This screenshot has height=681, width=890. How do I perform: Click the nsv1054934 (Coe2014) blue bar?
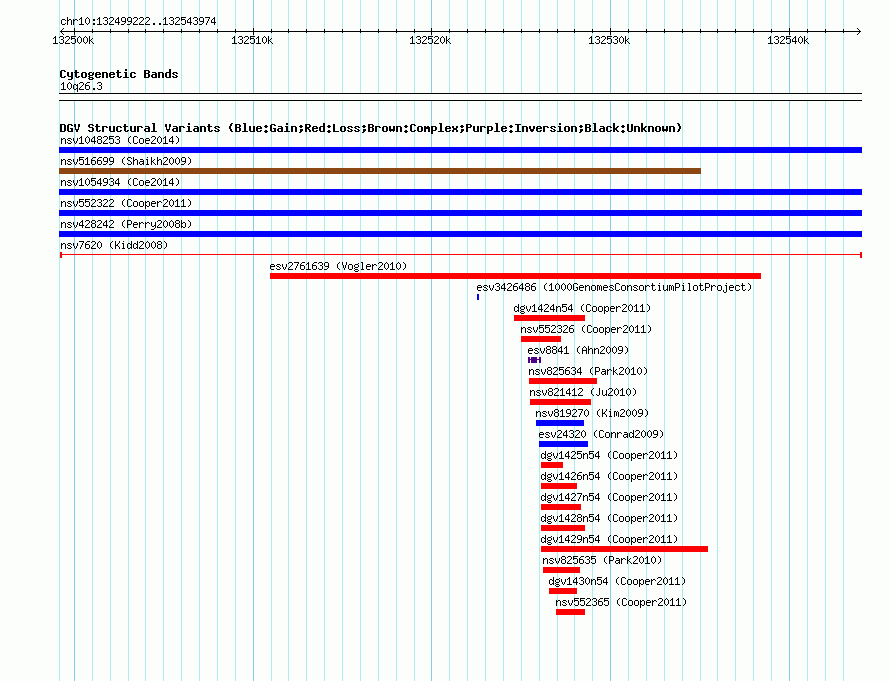click(460, 192)
